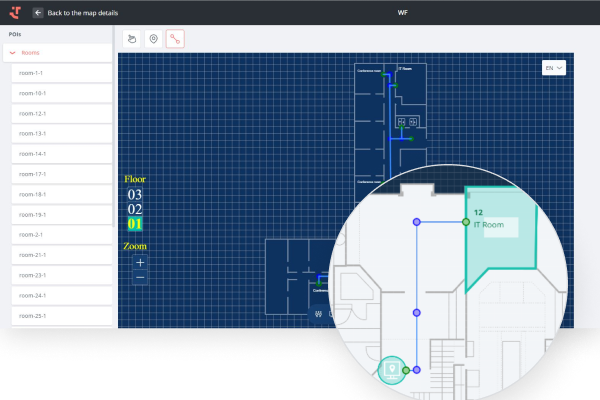Screen dimensions: 600x400
Task: Zoom in with the plus button
Action: [x=140, y=262]
